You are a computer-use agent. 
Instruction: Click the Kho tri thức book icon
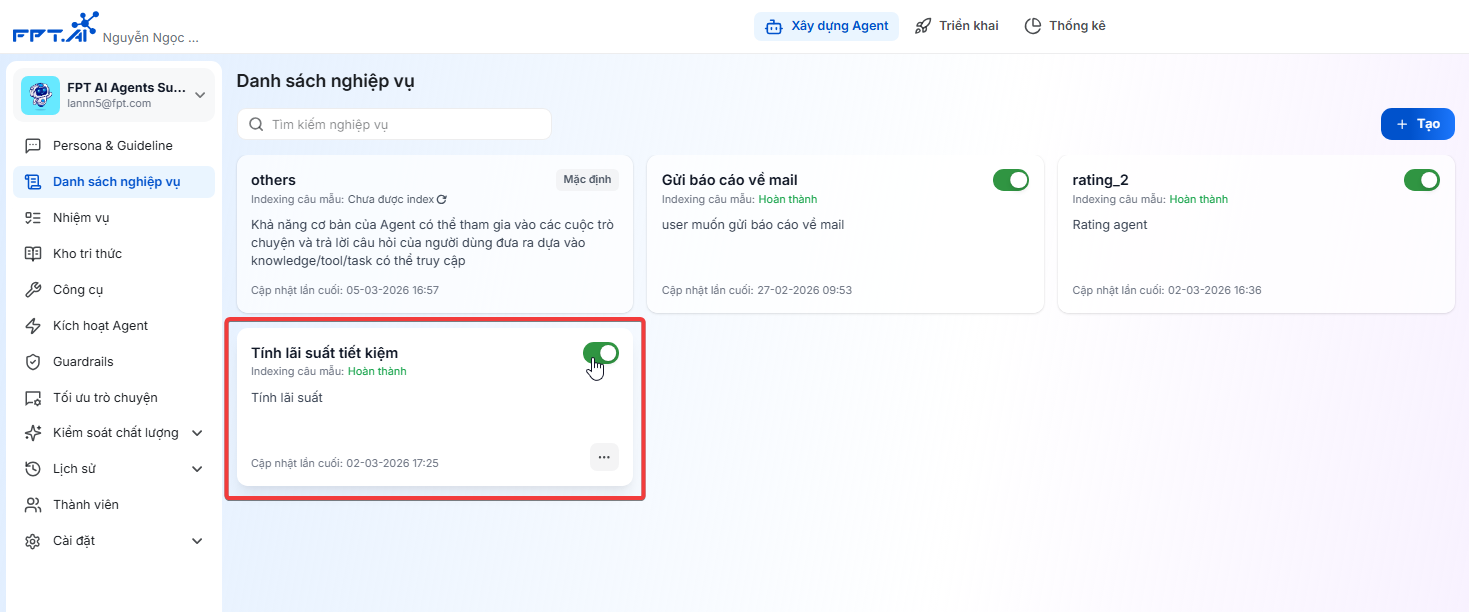(33, 254)
